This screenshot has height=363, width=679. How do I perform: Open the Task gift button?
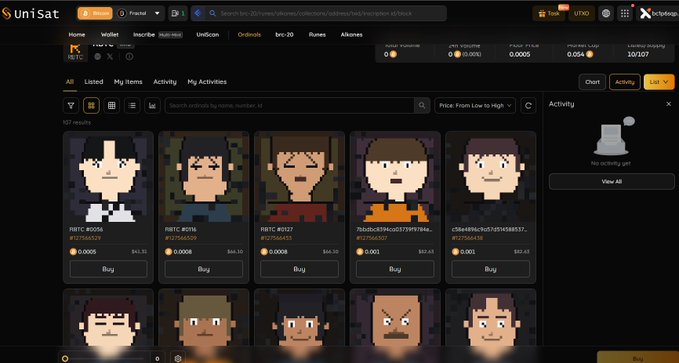(549, 13)
